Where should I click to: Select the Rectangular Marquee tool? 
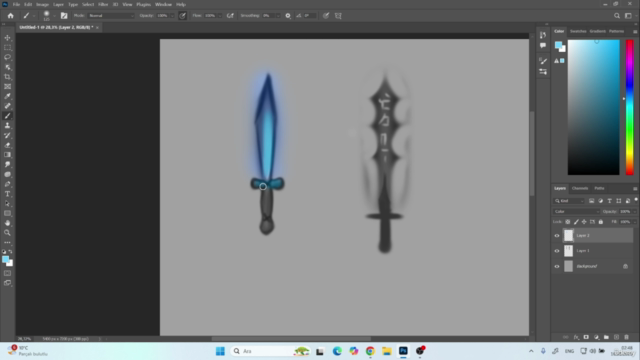point(7,47)
